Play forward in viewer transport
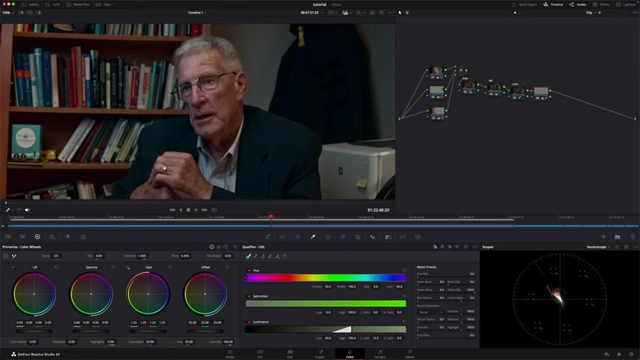640x360 pixels. click(196, 210)
